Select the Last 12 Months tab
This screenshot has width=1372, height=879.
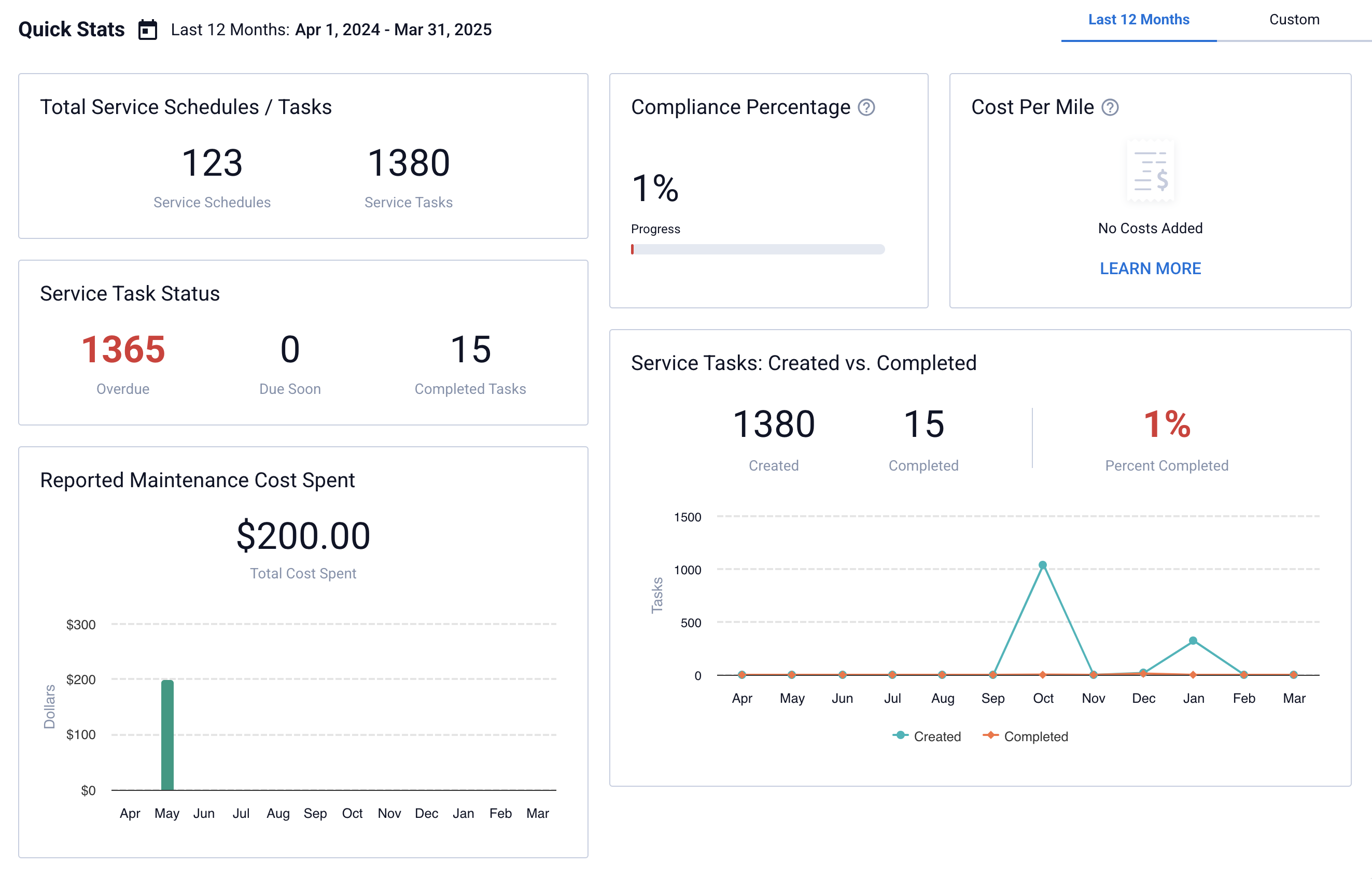click(x=1138, y=19)
